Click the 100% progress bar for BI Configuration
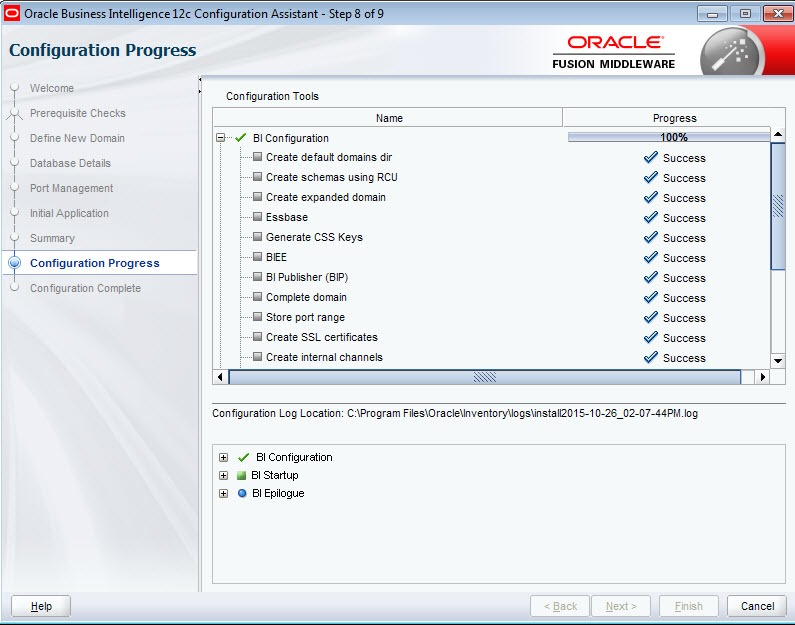 pyautogui.click(x=669, y=137)
